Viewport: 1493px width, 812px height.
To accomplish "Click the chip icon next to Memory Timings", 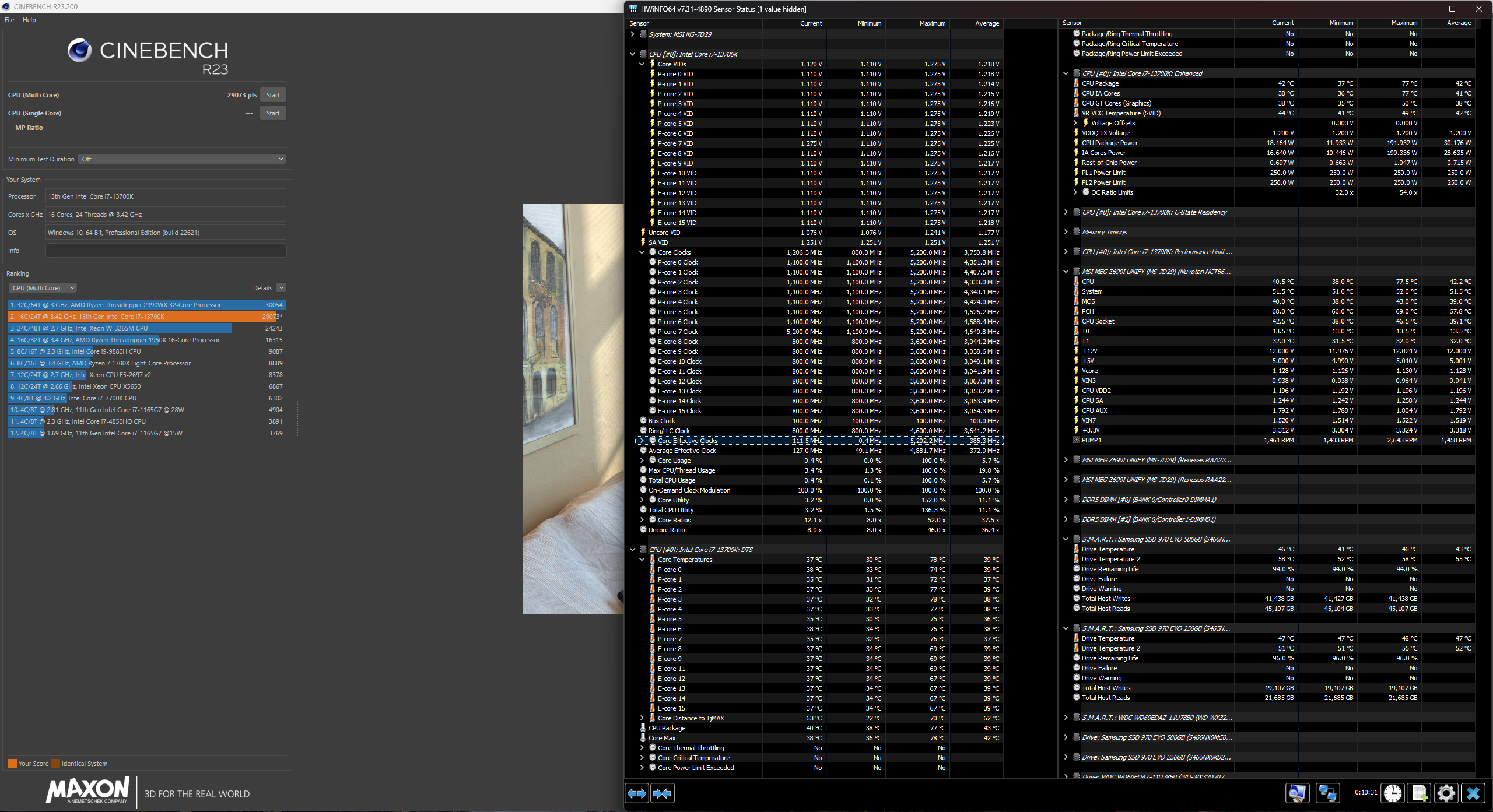I will (x=1077, y=232).
